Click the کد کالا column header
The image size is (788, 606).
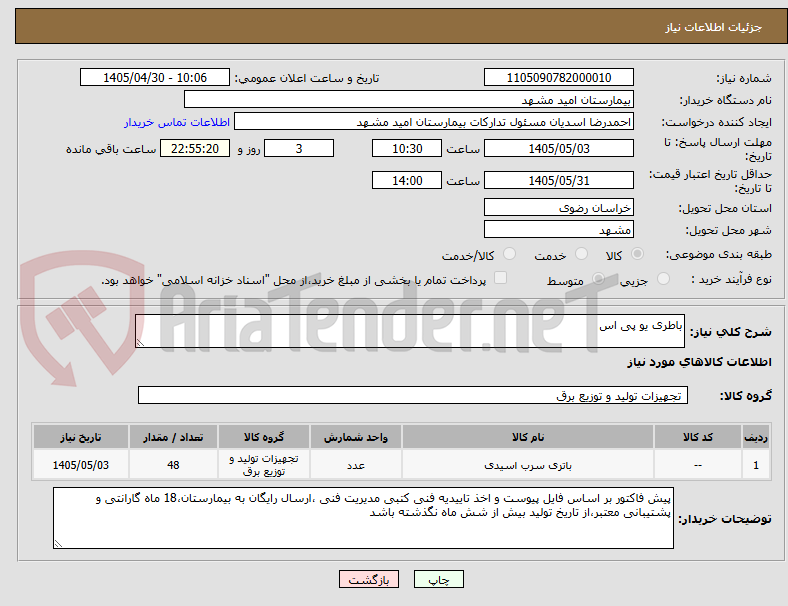tap(698, 437)
